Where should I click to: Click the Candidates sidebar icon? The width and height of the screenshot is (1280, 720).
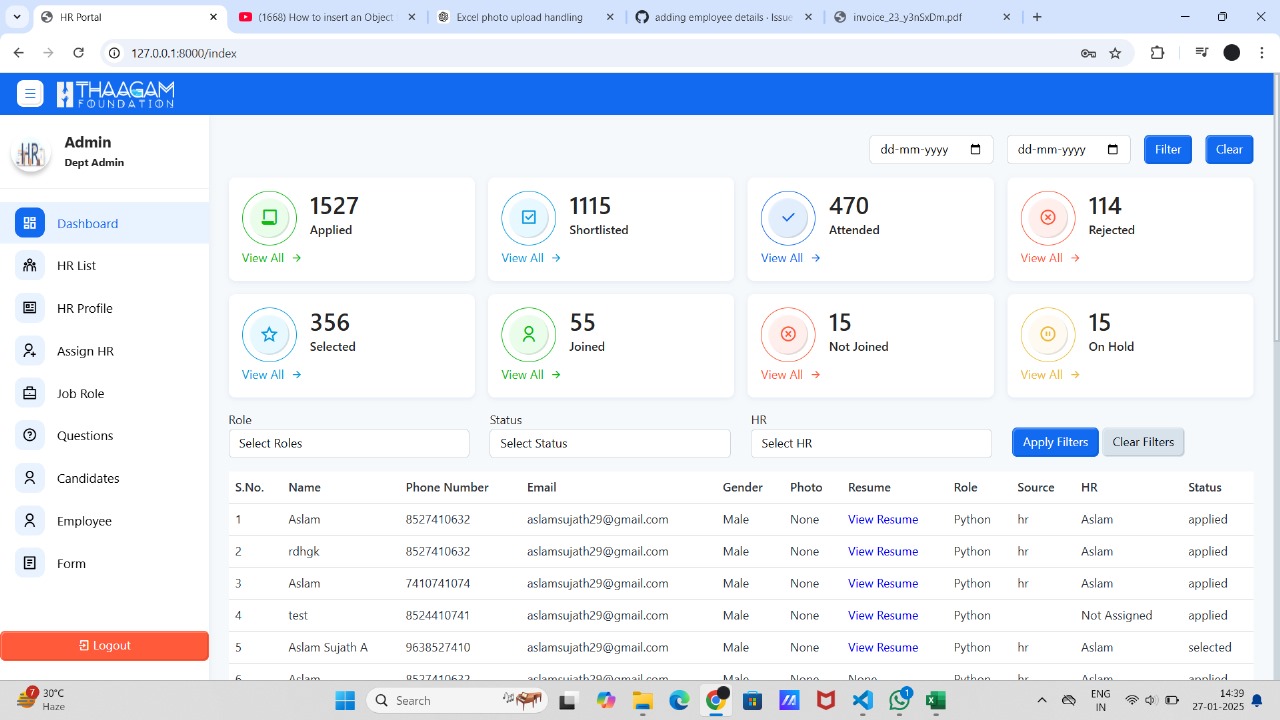coord(30,478)
